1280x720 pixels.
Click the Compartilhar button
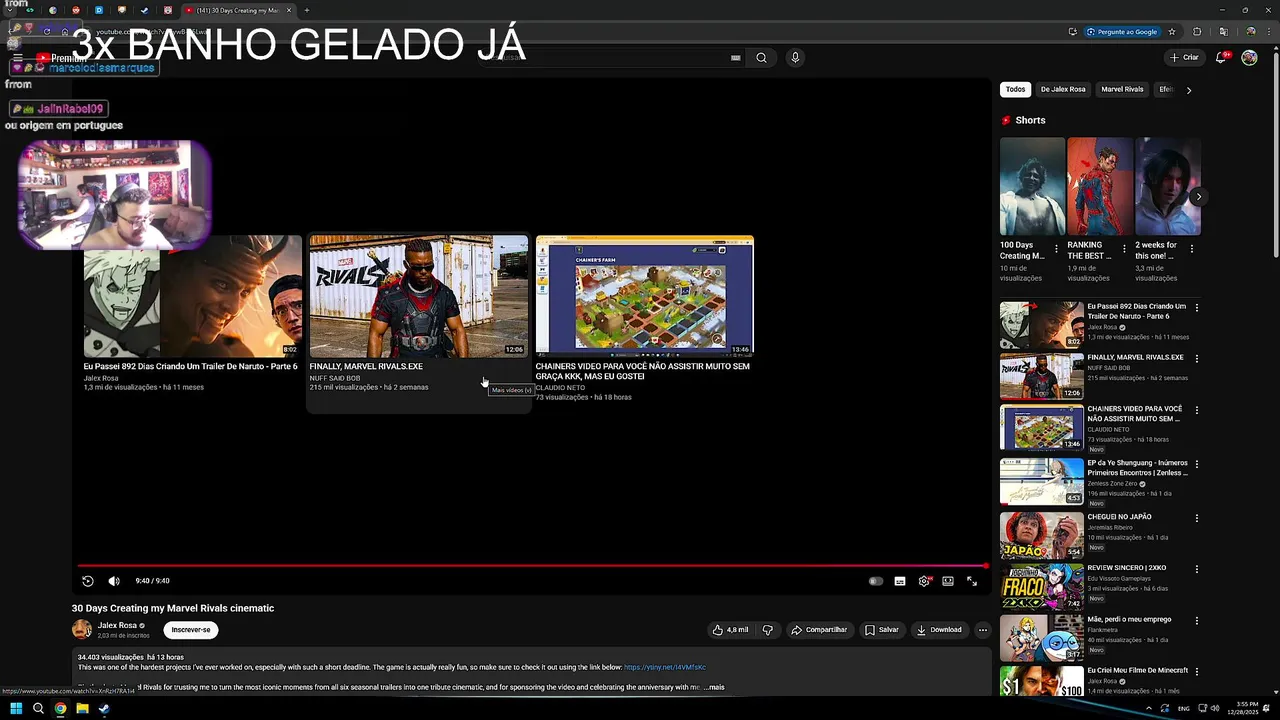(818, 630)
